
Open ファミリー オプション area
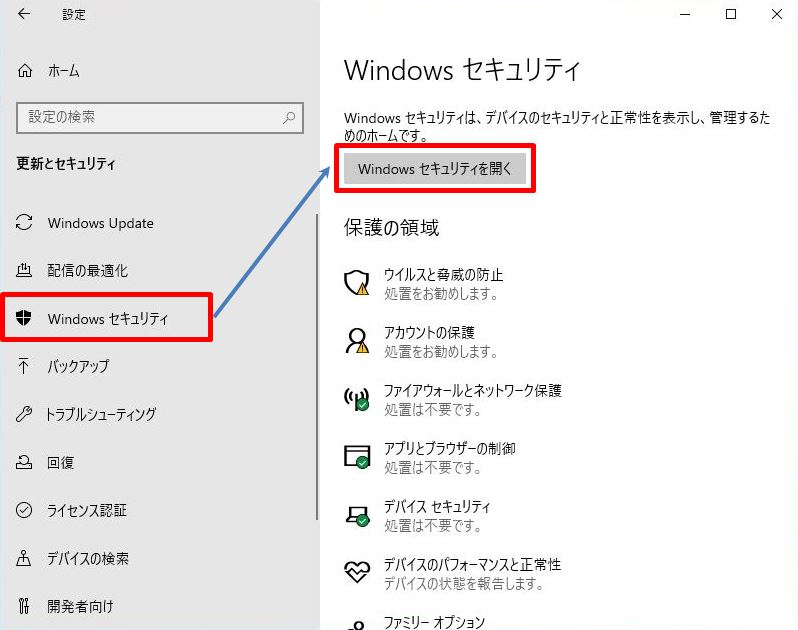click(x=434, y=622)
